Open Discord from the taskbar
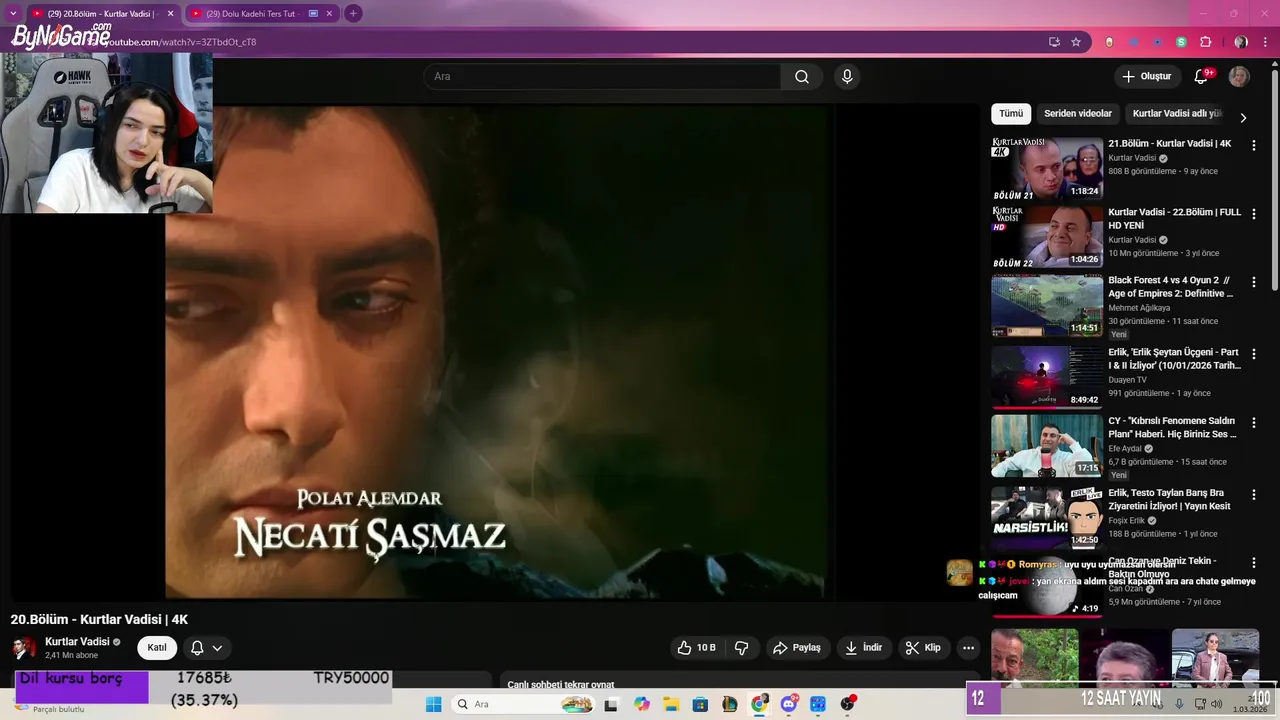This screenshot has height=720, width=1280. (789, 704)
